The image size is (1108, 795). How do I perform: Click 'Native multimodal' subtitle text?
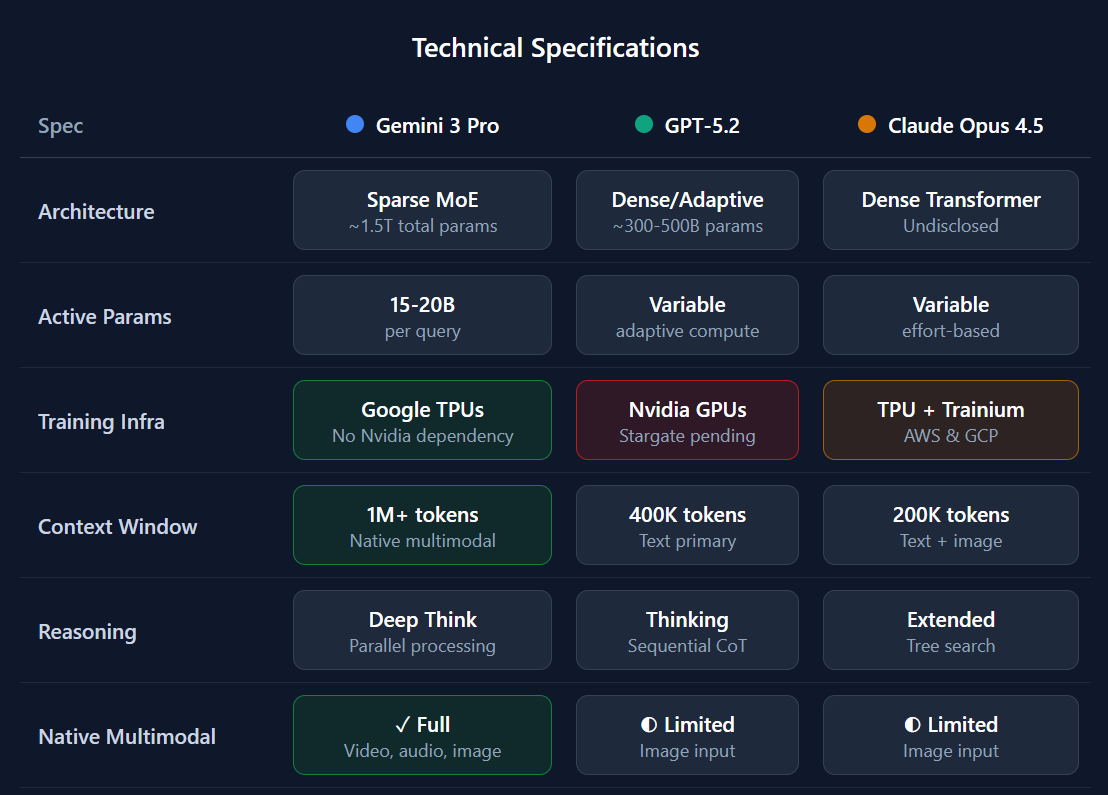(423, 541)
